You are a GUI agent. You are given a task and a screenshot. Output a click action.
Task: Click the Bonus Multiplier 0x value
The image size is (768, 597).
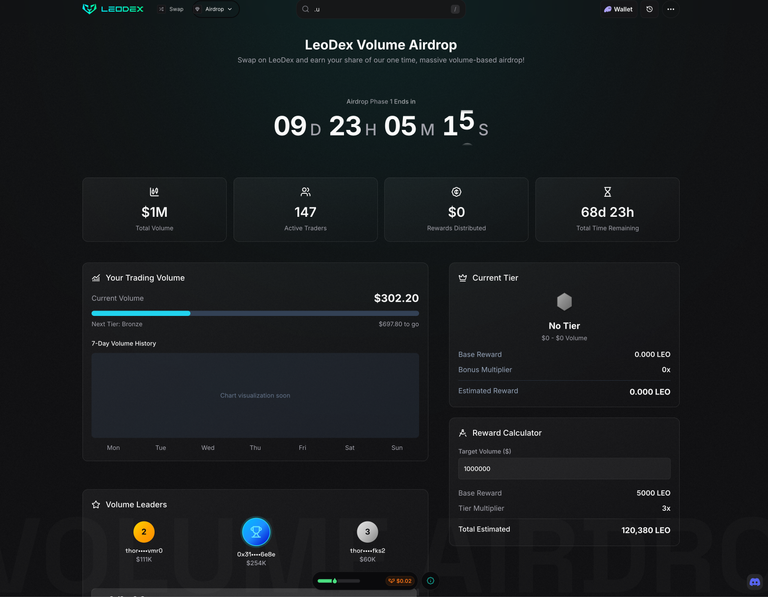click(666, 370)
